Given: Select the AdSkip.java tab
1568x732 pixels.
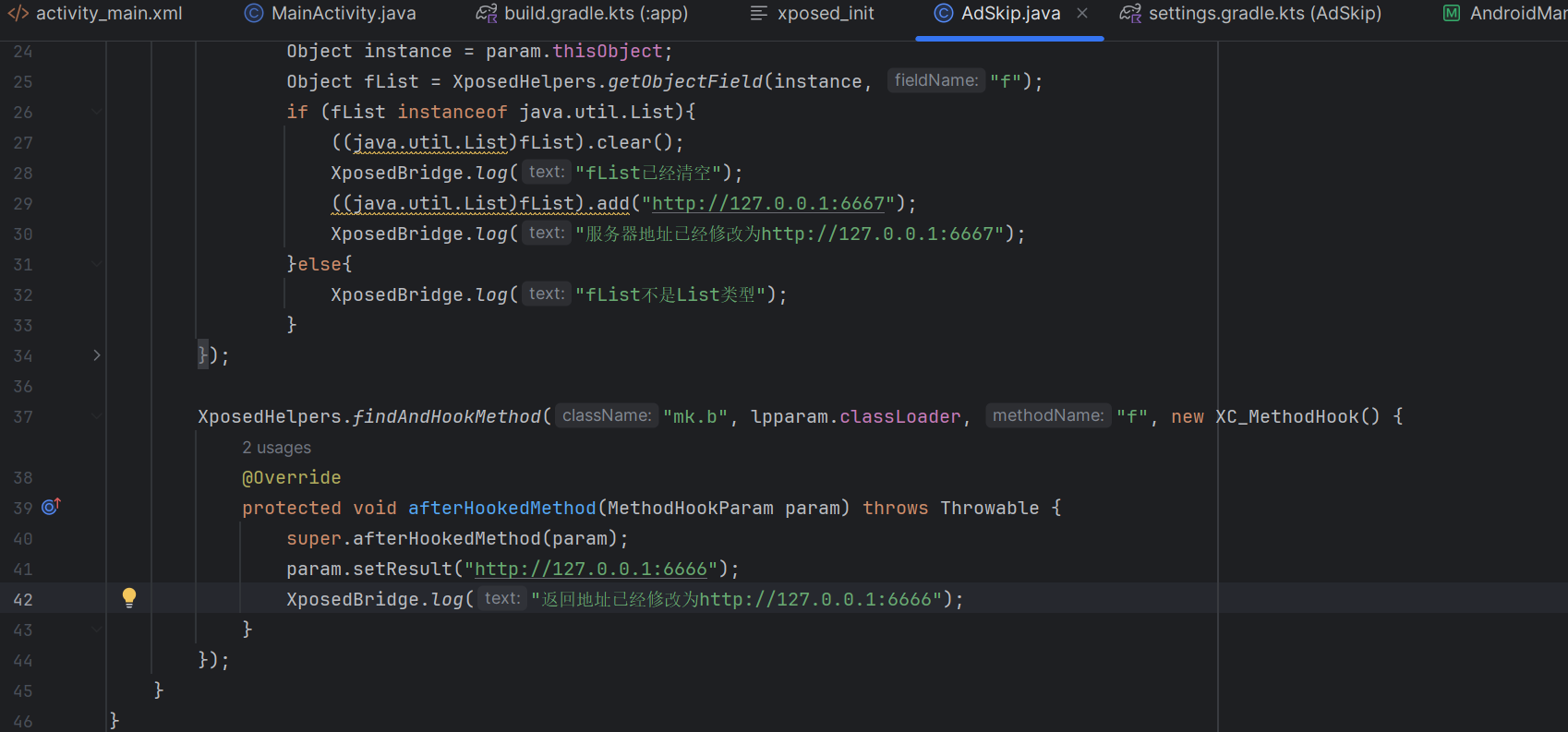Looking at the screenshot, I should 1010,14.
